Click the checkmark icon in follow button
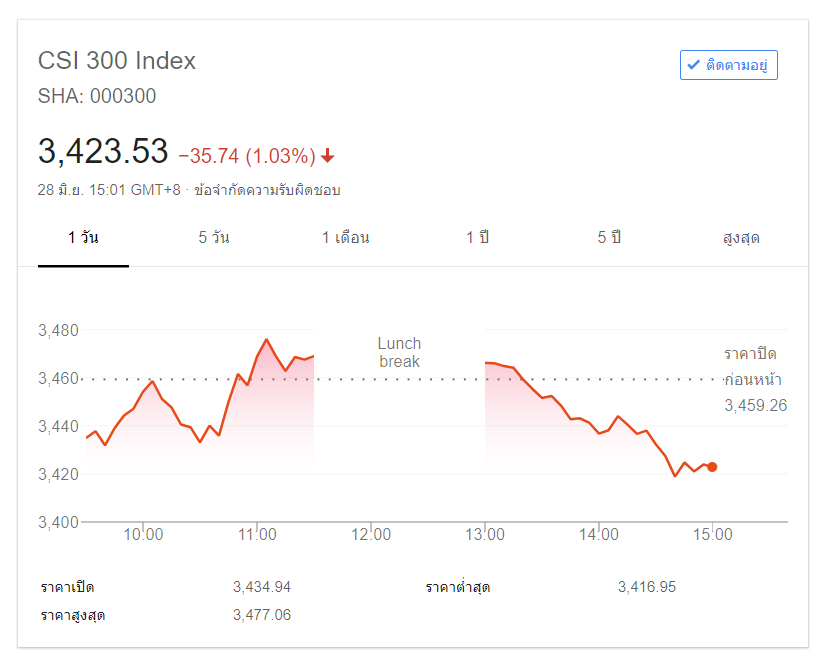Image resolution: width=830 pixels, height=669 pixels. (693, 65)
